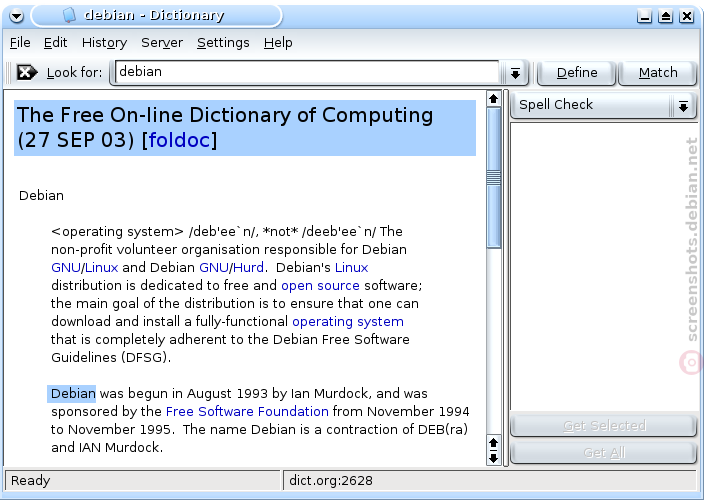Click the dict.org:2628 status bar entry
The width and height of the screenshot is (704, 500).
point(330,481)
